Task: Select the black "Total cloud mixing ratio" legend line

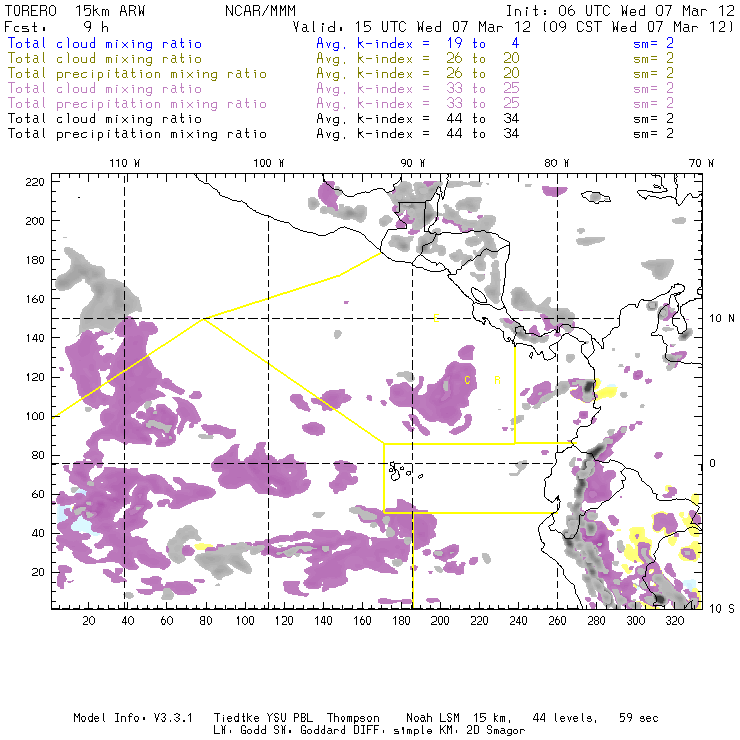Action: pos(105,119)
